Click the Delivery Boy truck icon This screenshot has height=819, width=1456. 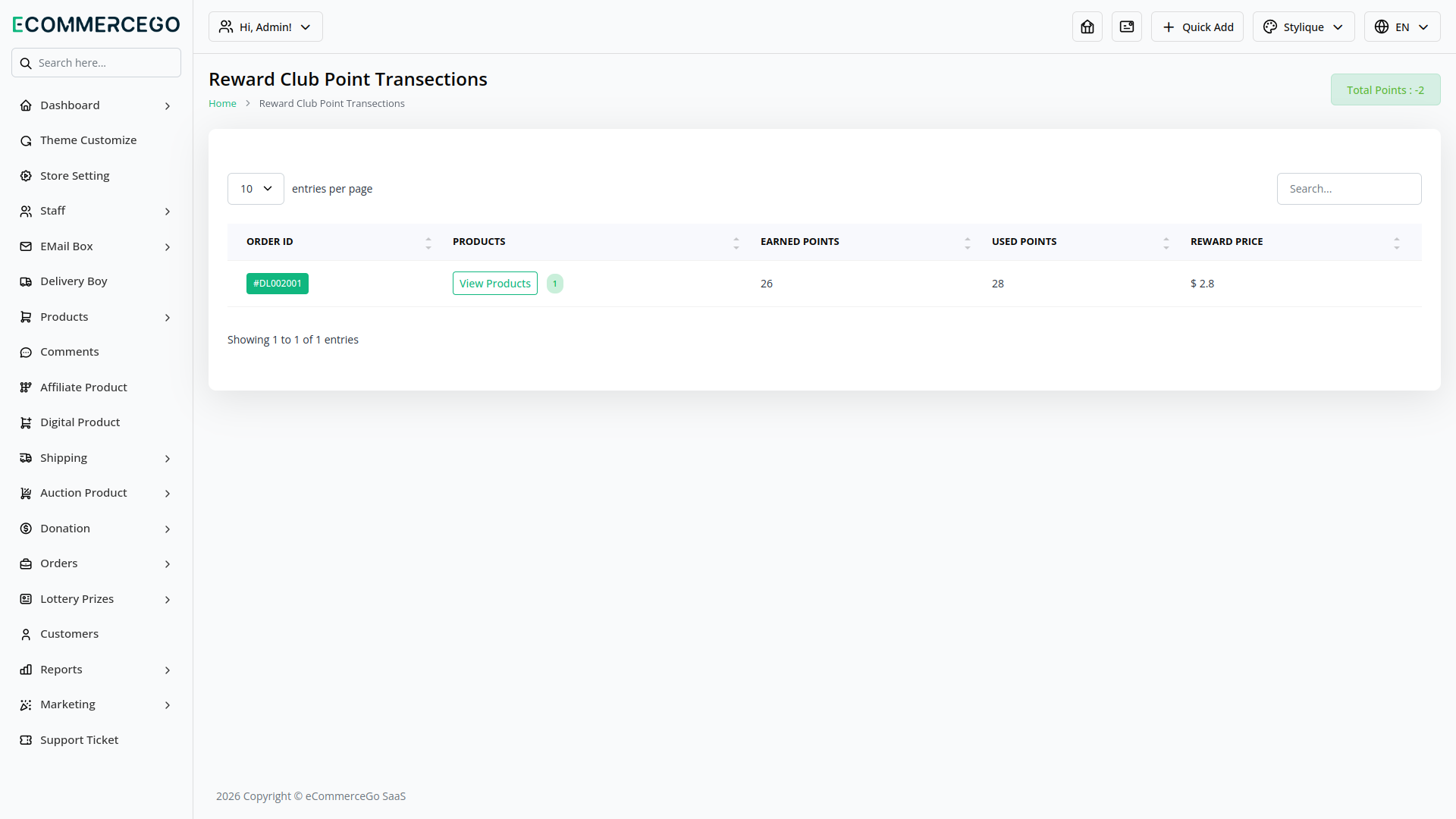point(26,282)
